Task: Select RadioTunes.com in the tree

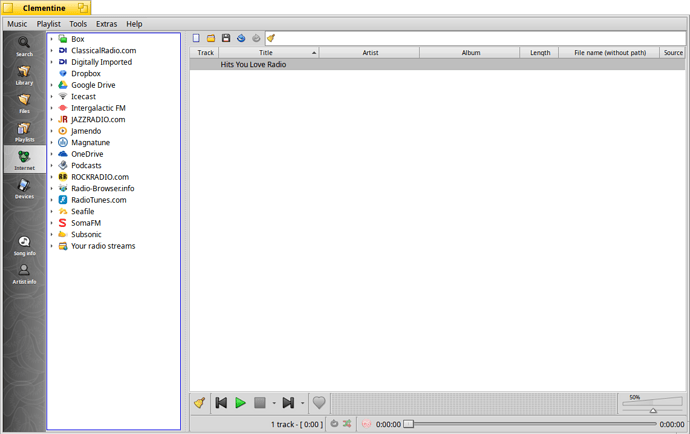Action: tap(99, 199)
